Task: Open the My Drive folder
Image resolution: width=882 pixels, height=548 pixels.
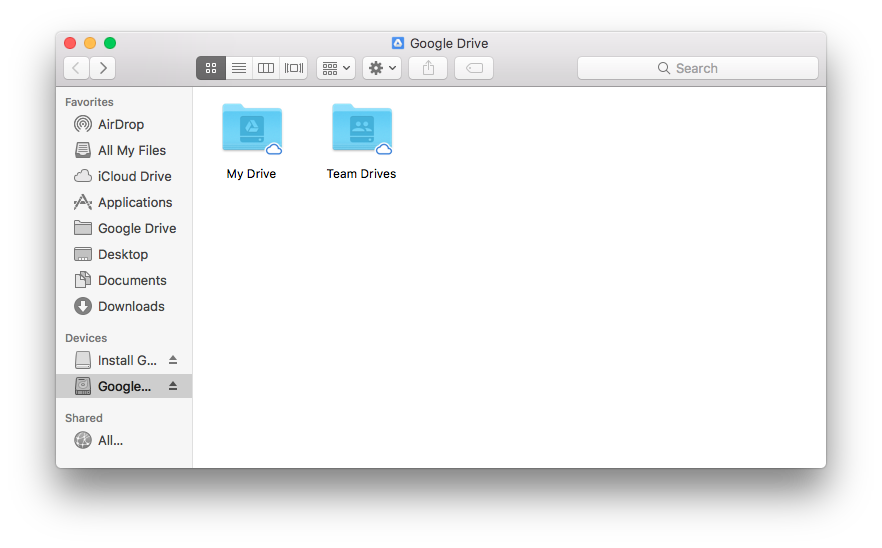Action: [252, 129]
